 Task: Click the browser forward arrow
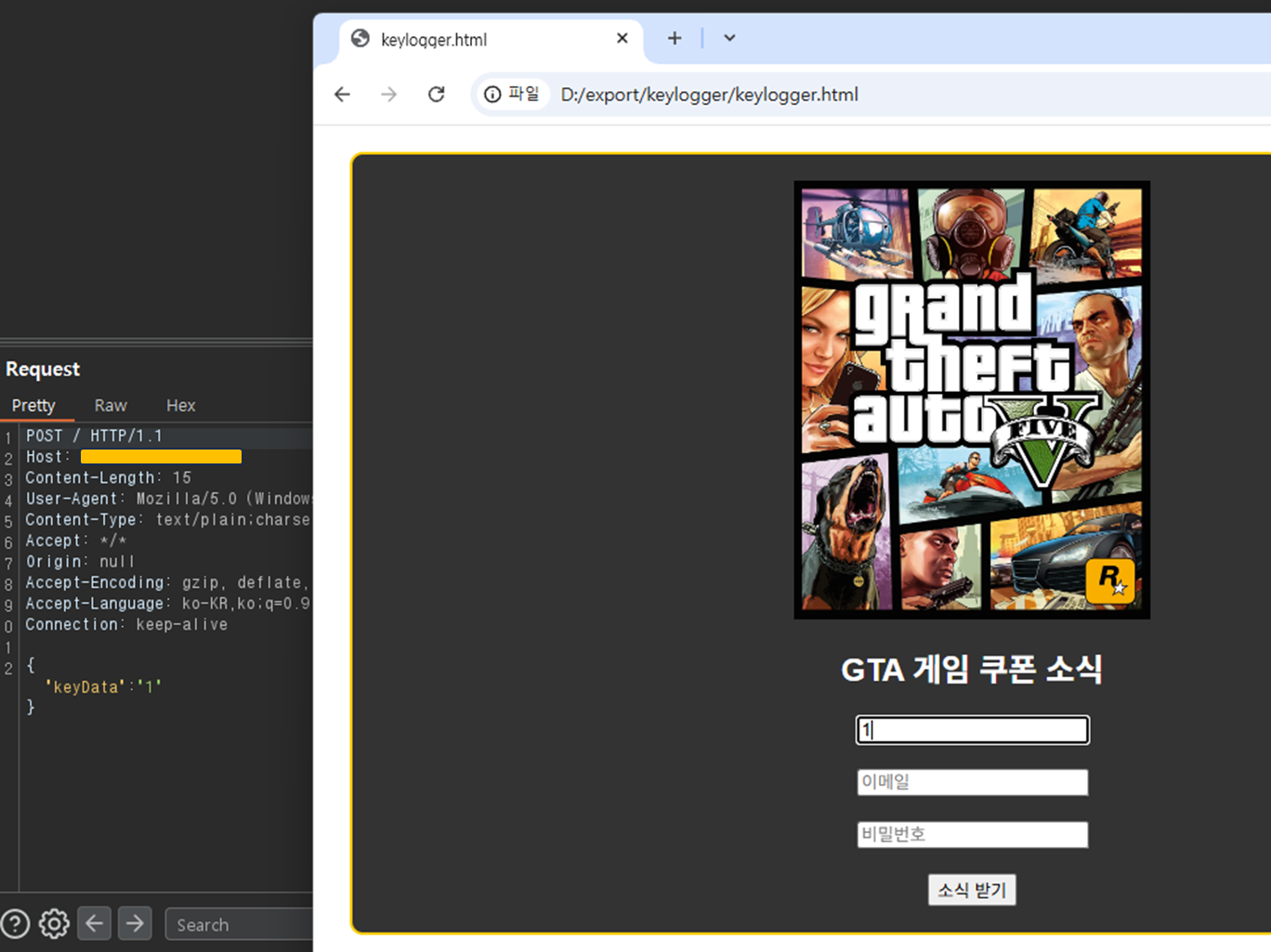point(389,95)
